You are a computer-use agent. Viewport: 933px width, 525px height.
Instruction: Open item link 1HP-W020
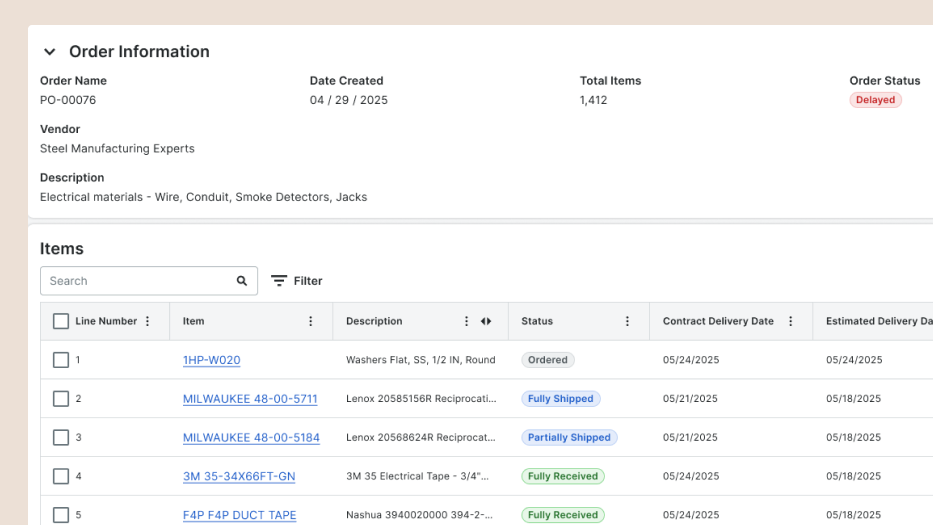point(212,360)
